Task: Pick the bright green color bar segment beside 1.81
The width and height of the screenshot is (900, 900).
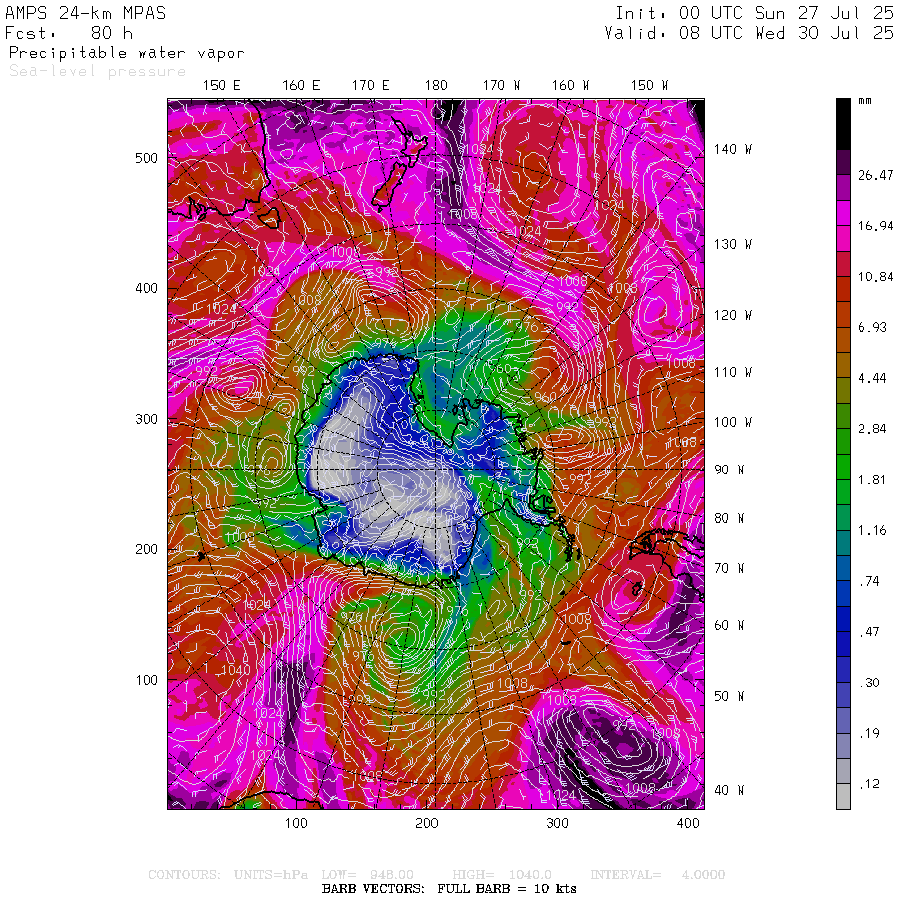Action: point(843,467)
